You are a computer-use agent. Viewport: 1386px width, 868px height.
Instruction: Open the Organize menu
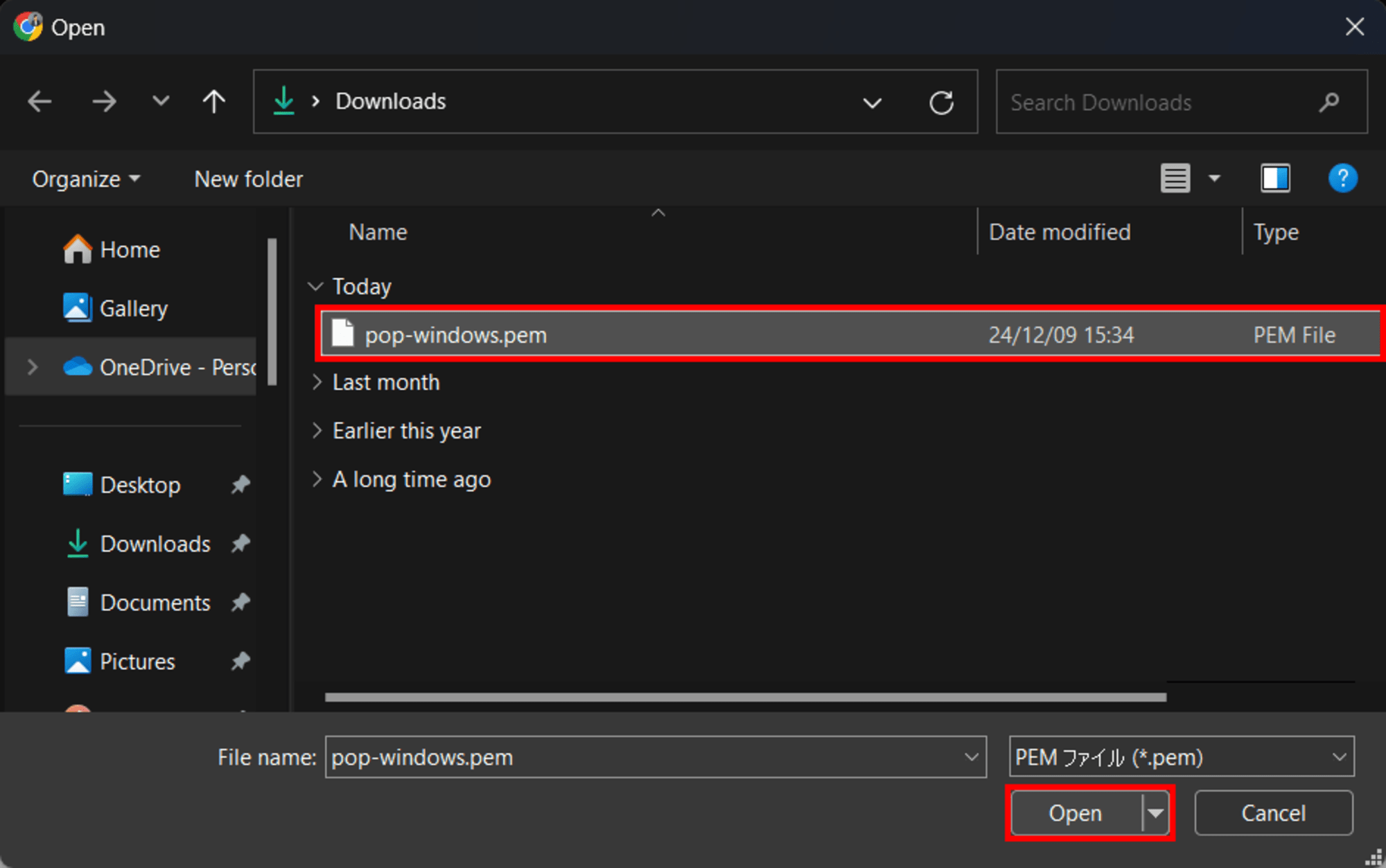point(86,179)
